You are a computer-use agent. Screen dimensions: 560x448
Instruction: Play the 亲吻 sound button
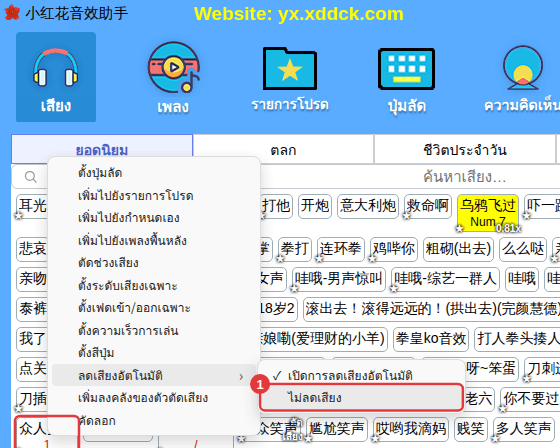click(32, 279)
